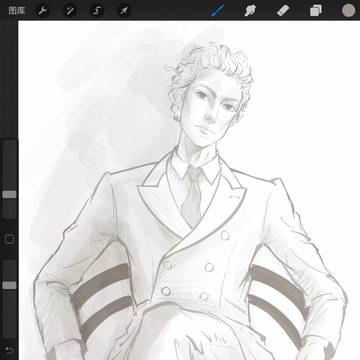Open the Layers panel
The height and width of the screenshot is (360, 360).
[x=316, y=10]
